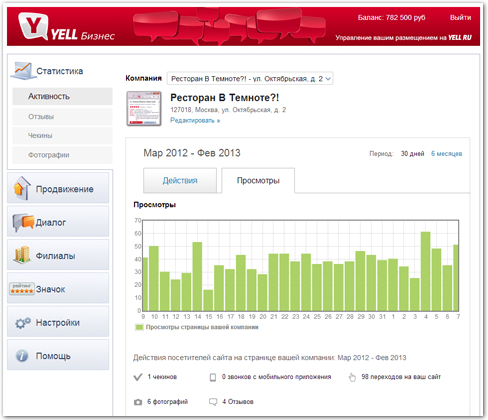
Task: Switch to the Действия tab
Action: click(180, 180)
